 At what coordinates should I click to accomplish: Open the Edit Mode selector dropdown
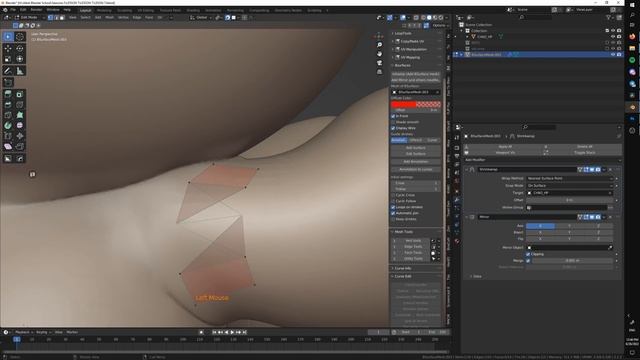tap(29, 18)
